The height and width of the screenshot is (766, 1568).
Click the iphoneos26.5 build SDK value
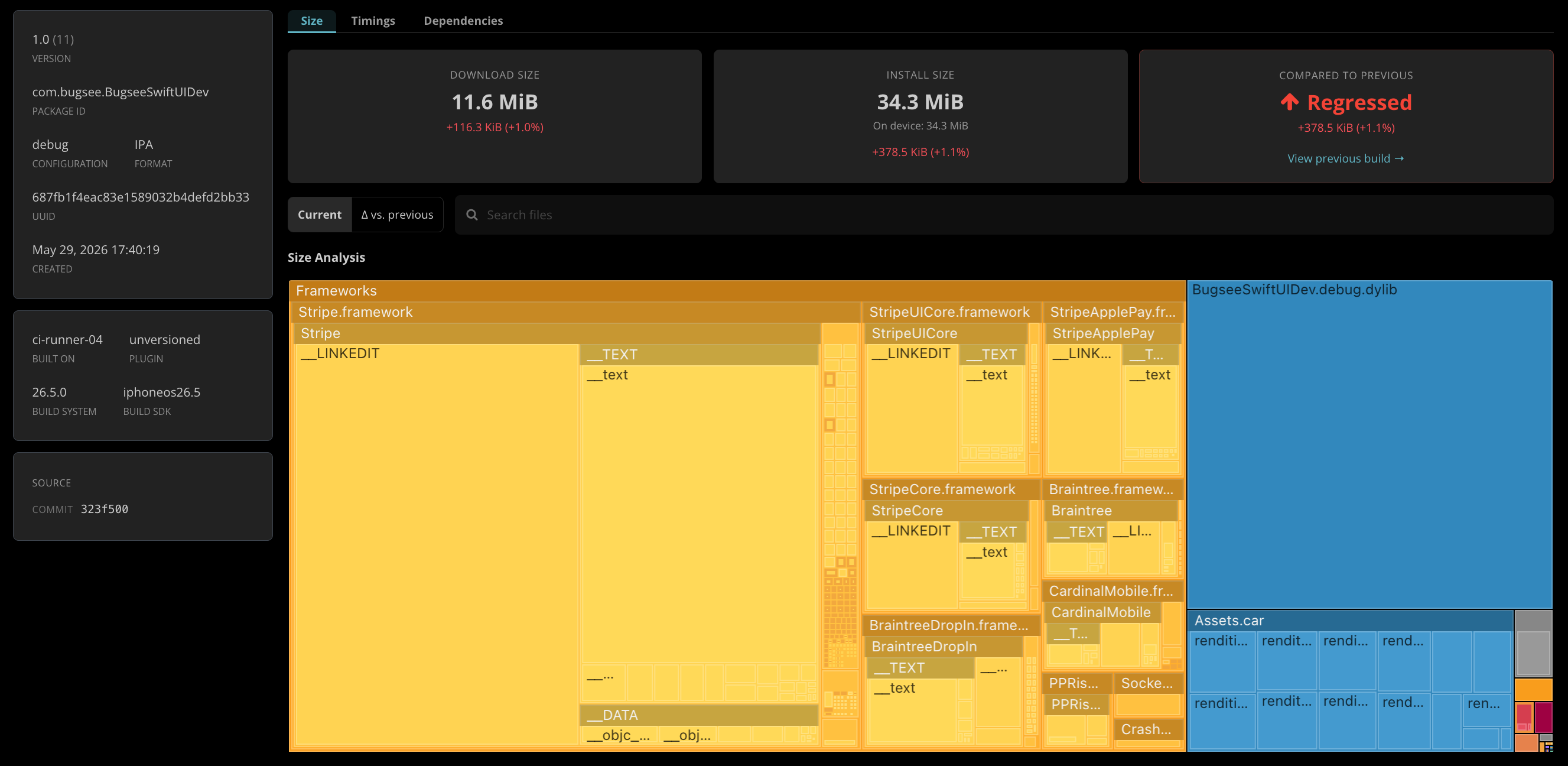pyautogui.click(x=162, y=392)
